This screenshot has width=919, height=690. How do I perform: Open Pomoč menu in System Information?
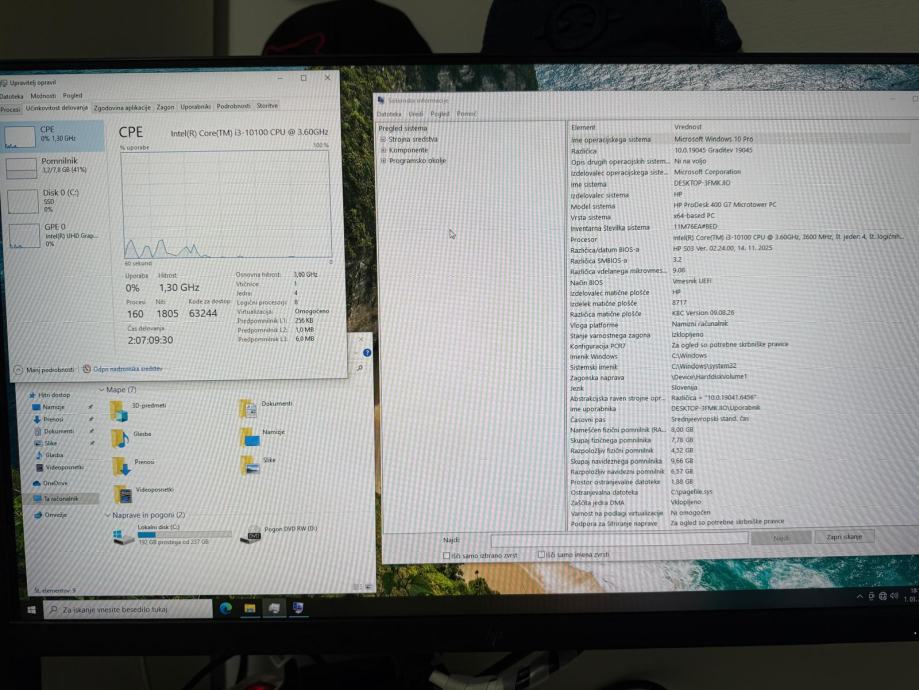coord(467,114)
